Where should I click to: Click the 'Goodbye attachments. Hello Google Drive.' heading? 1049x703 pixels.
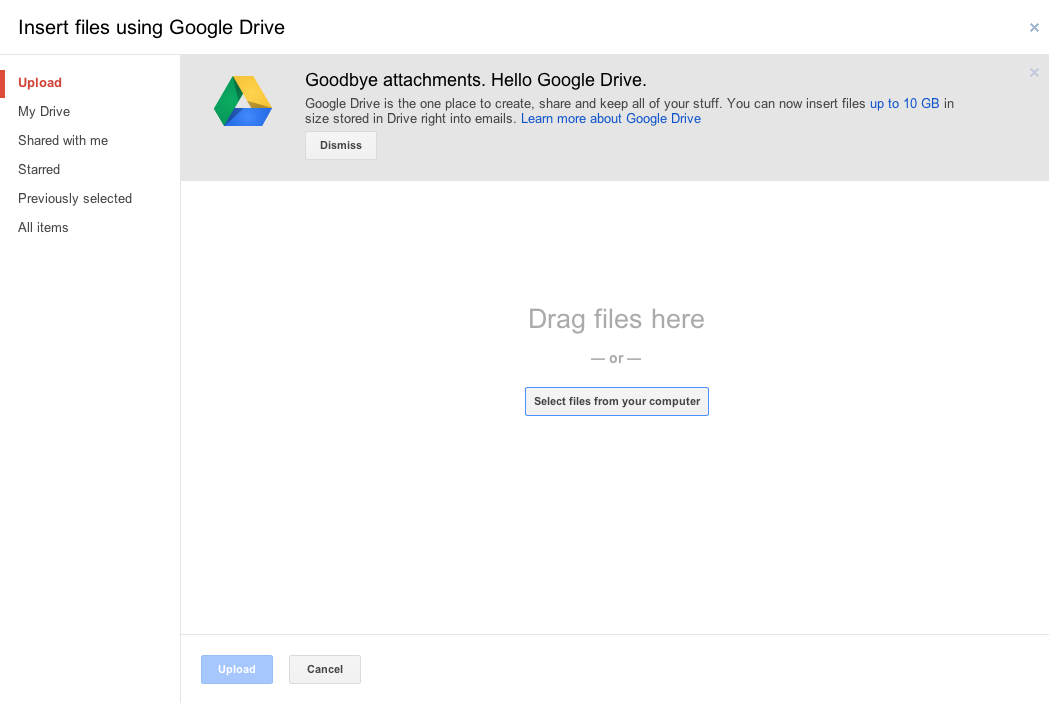click(476, 80)
